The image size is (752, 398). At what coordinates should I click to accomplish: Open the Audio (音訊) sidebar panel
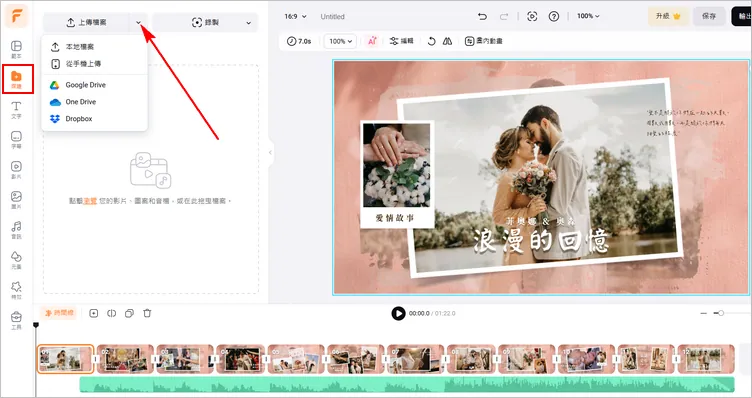[16, 230]
